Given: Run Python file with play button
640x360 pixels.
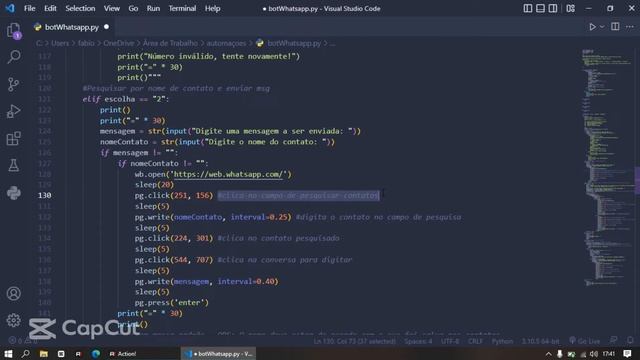Looking at the screenshot, I should tap(592, 27).
